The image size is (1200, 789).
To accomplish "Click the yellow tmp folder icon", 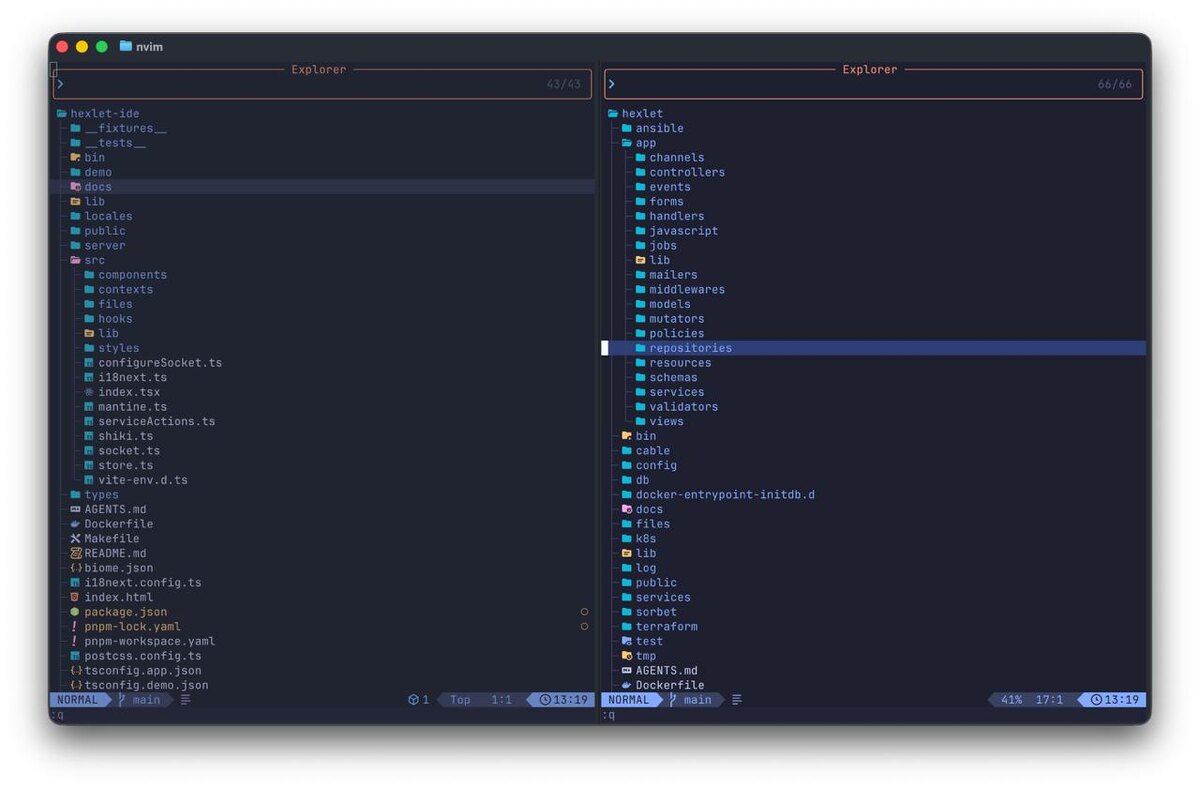I will [627, 656].
